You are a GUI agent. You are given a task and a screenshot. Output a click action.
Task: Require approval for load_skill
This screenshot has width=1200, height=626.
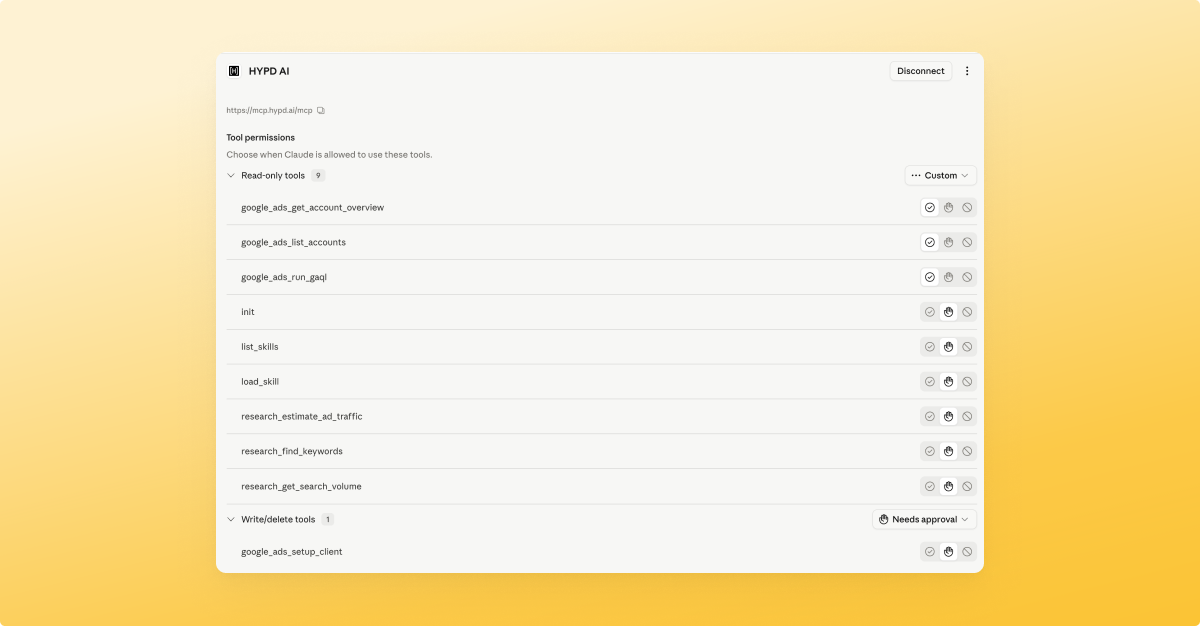[x=948, y=381]
